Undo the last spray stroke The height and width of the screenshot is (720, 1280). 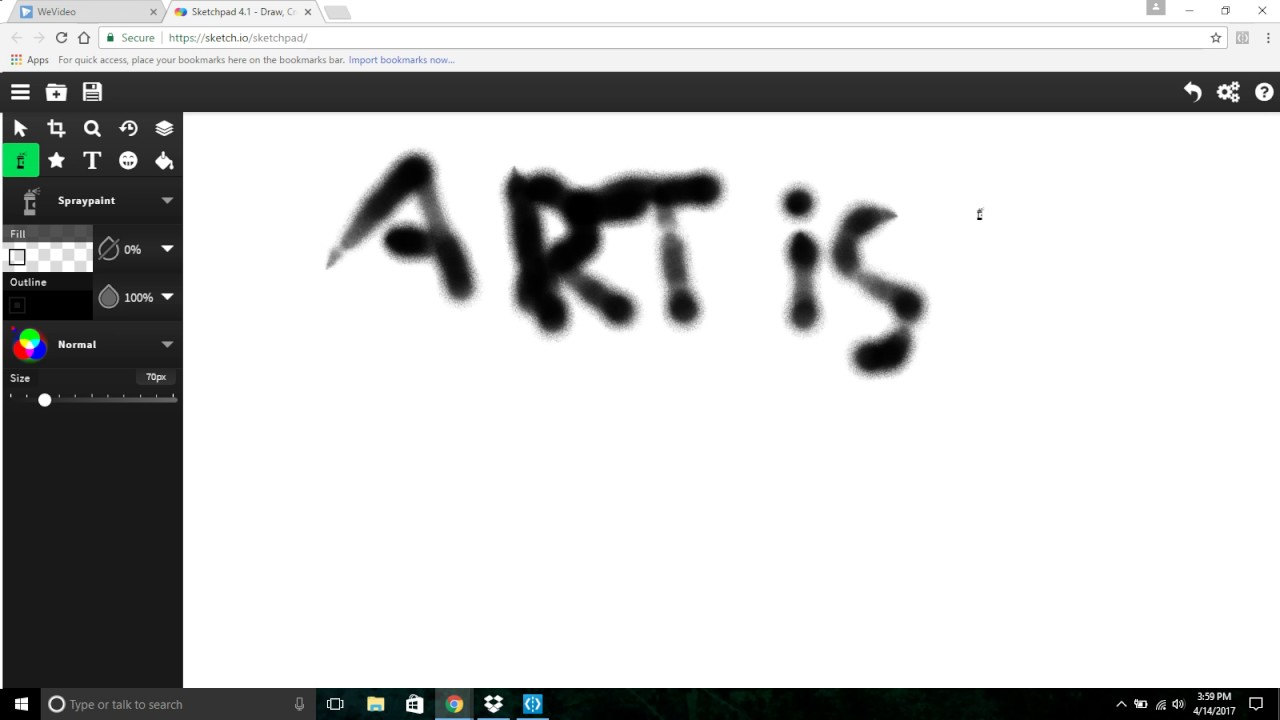point(1192,92)
